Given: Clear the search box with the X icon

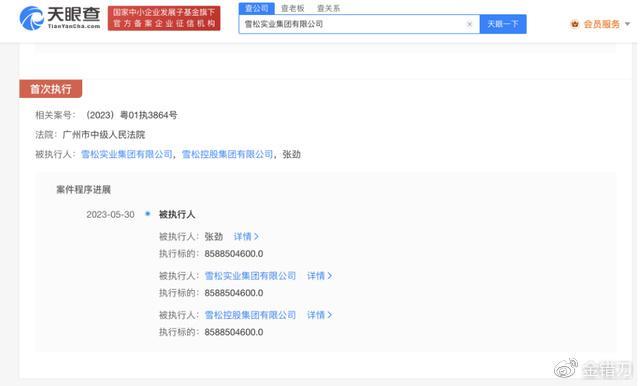Looking at the screenshot, I should (x=469, y=24).
